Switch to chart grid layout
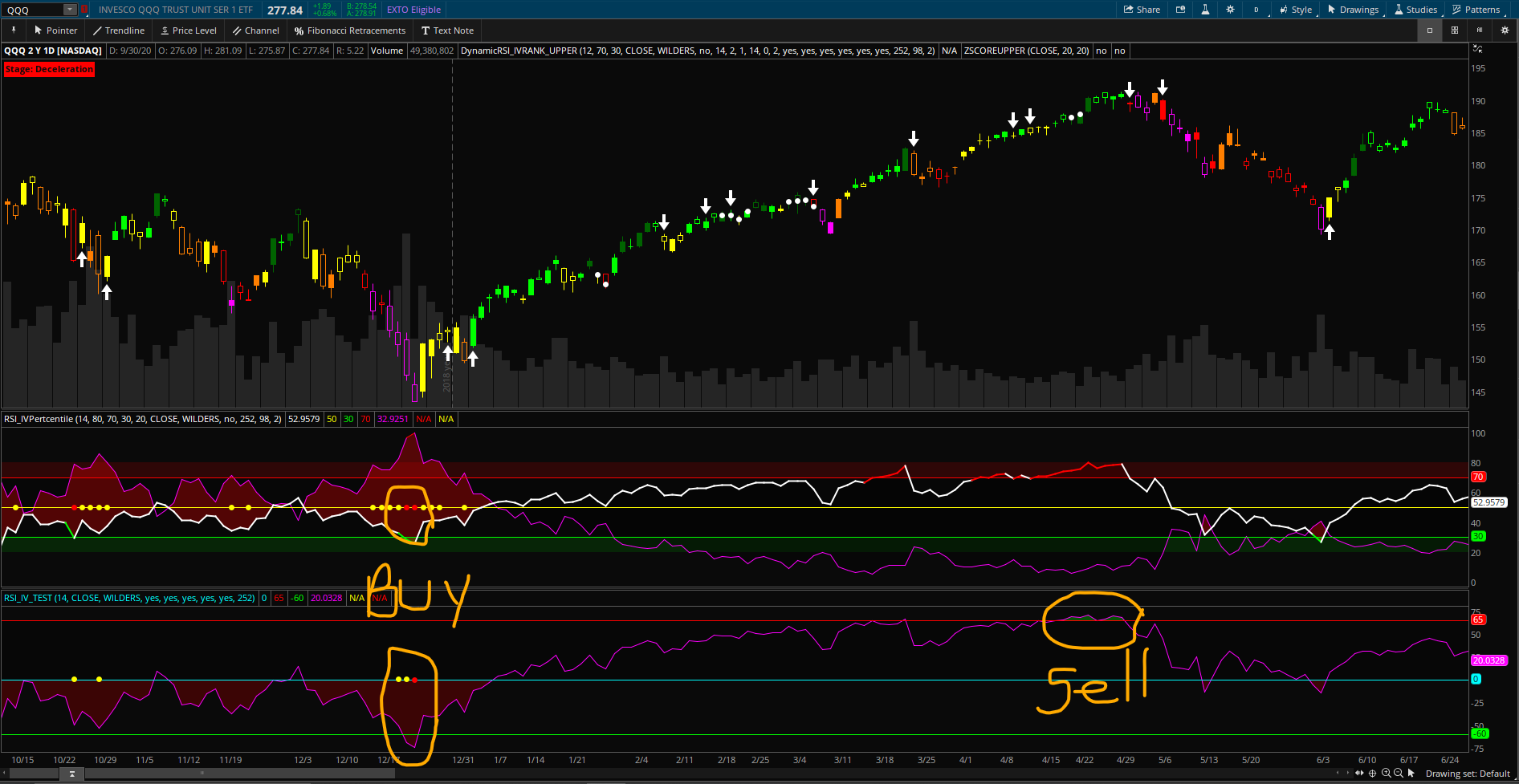 pos(1454,30)
